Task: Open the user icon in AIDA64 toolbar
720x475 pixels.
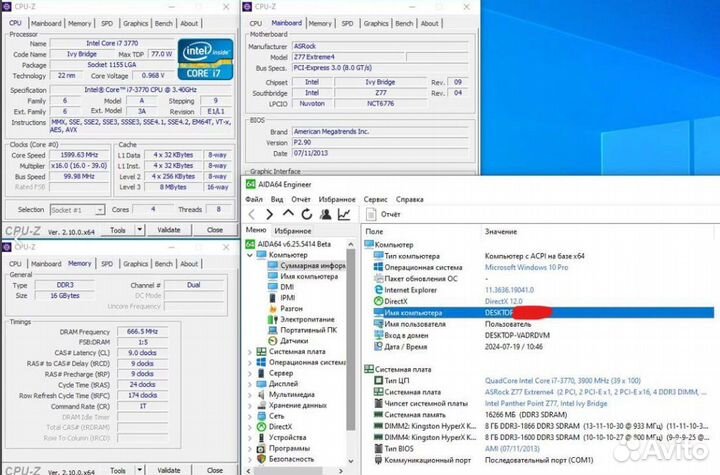Action: (x=324, y=214)
